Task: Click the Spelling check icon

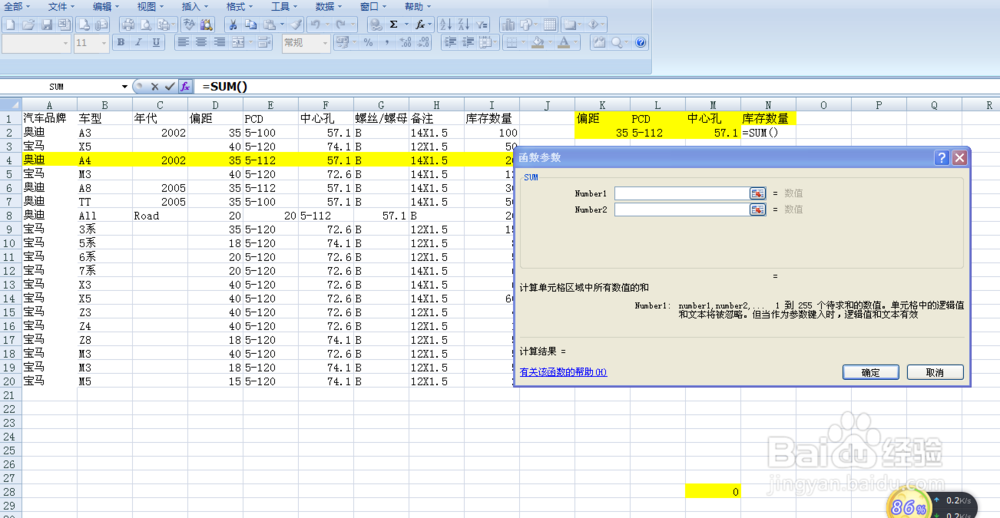Action: (x=189, y=25)
